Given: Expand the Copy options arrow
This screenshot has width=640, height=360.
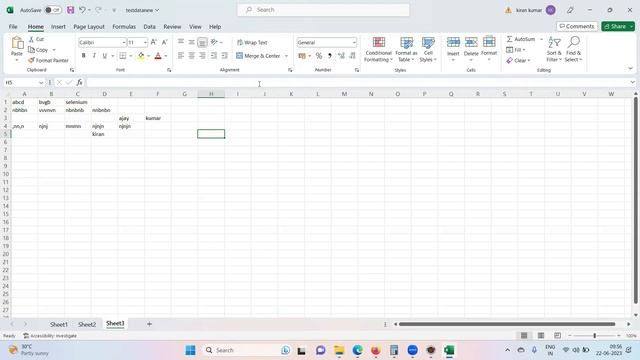Looking at the screenshot, I should pyautogui.click(x=54, y=50).
